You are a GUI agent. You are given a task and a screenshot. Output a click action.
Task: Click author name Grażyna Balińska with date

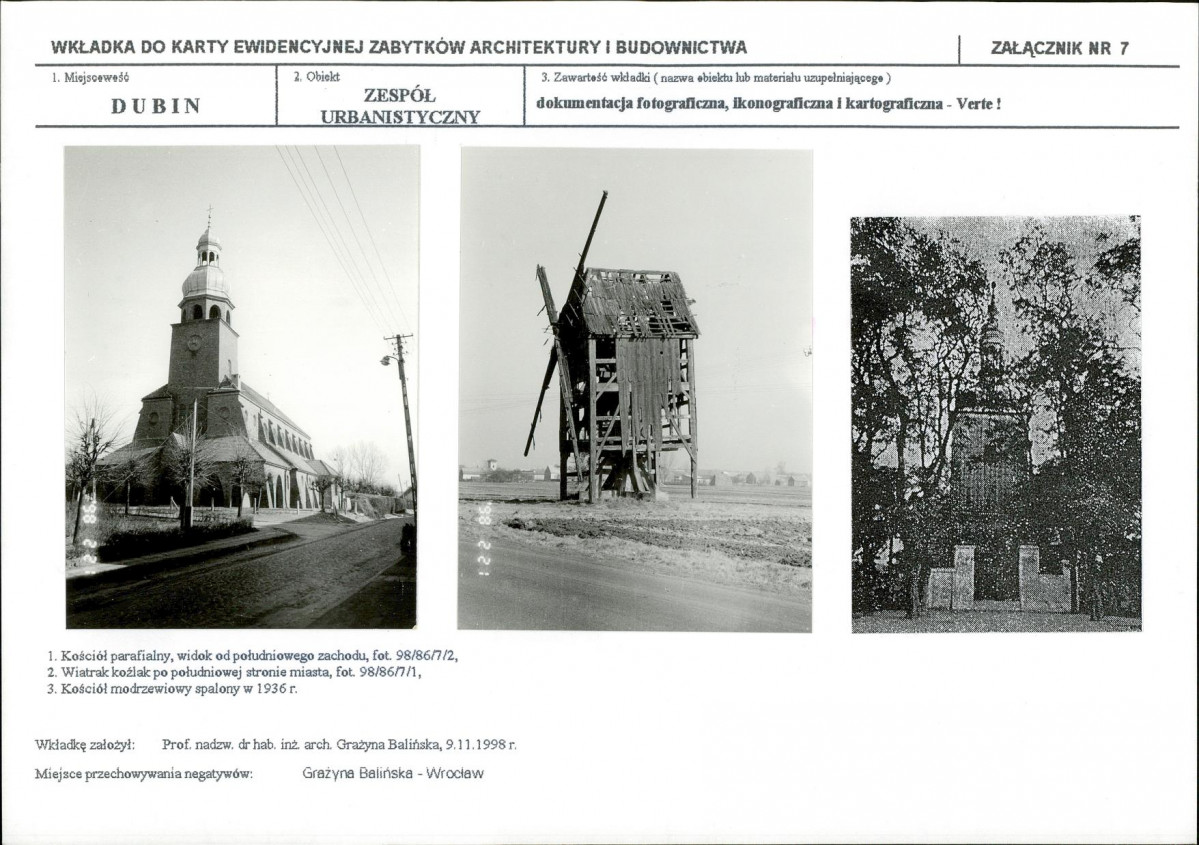point(339,744)
